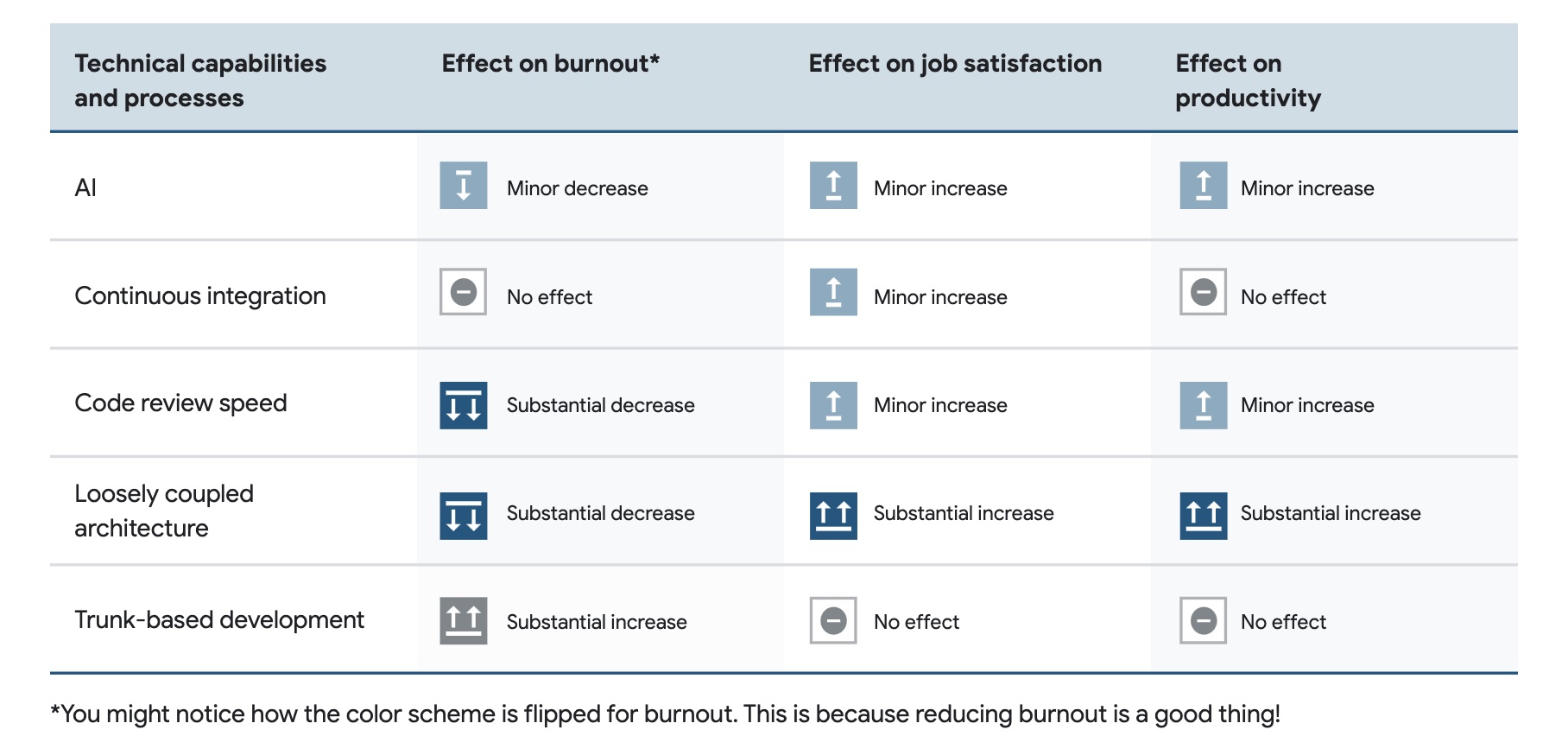The image size is (1568, 755).
Task: Click the AI job satisfaction minor increase icon
Action: click(833, 186)
